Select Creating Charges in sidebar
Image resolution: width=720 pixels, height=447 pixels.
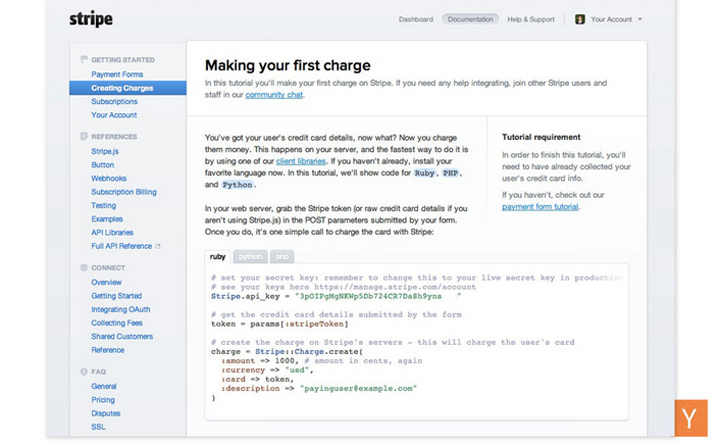pyautogui.click(x=128, y=88)
